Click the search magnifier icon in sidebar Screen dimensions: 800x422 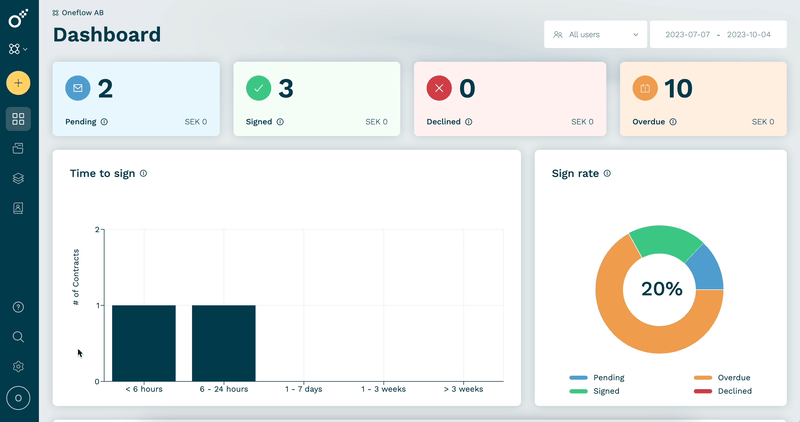click(18, 337)
